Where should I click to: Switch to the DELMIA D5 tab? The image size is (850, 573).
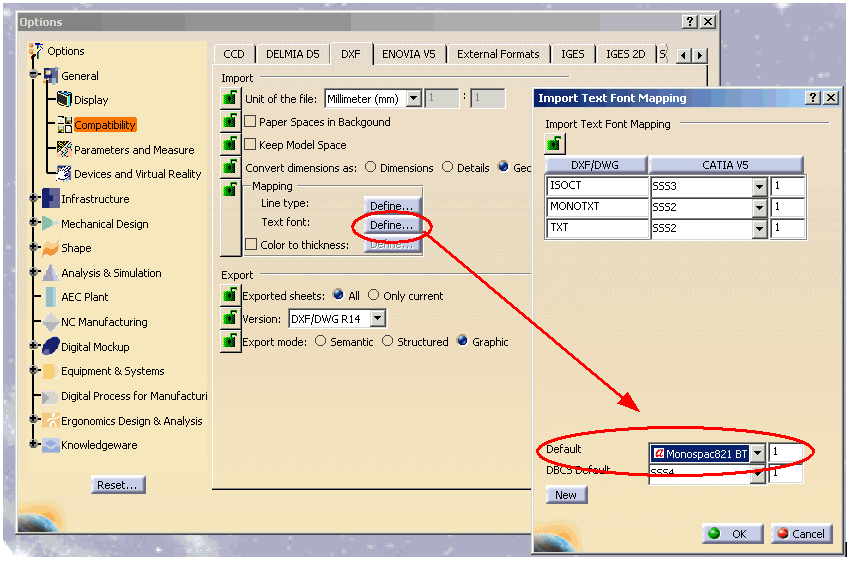click(293, 54)
